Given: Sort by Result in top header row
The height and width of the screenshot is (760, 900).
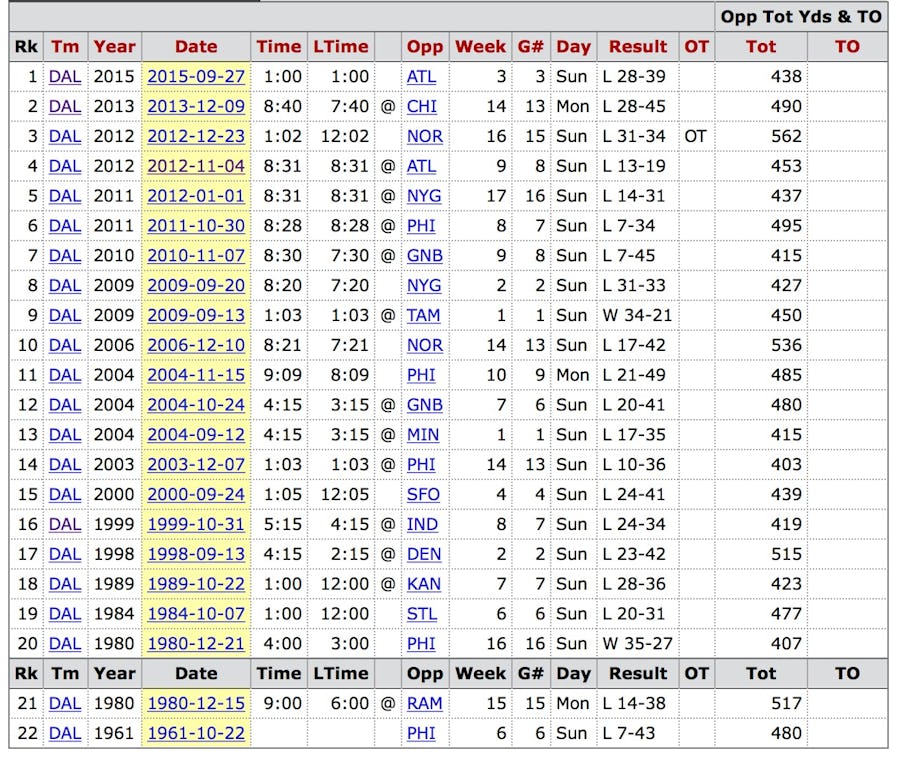Looking at the screenshot, I should click(x=638, y=46).
